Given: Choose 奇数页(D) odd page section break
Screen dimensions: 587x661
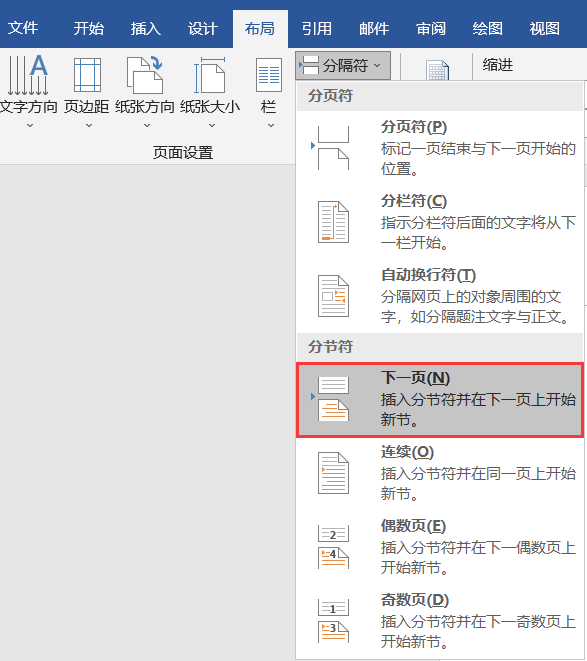Looking at the screenshot, I should click(x=440, y=621).
